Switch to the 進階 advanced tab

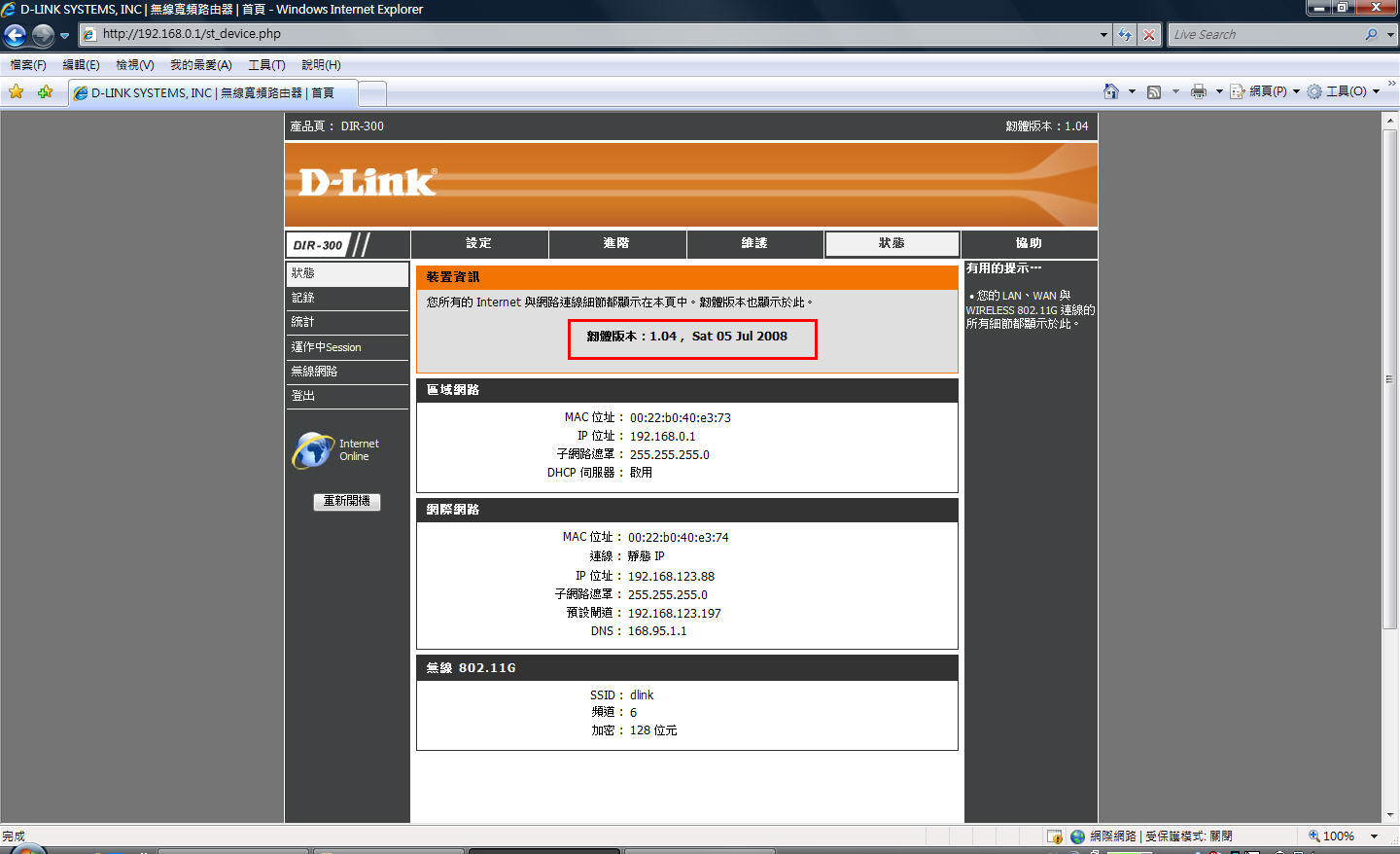[616, 243]
